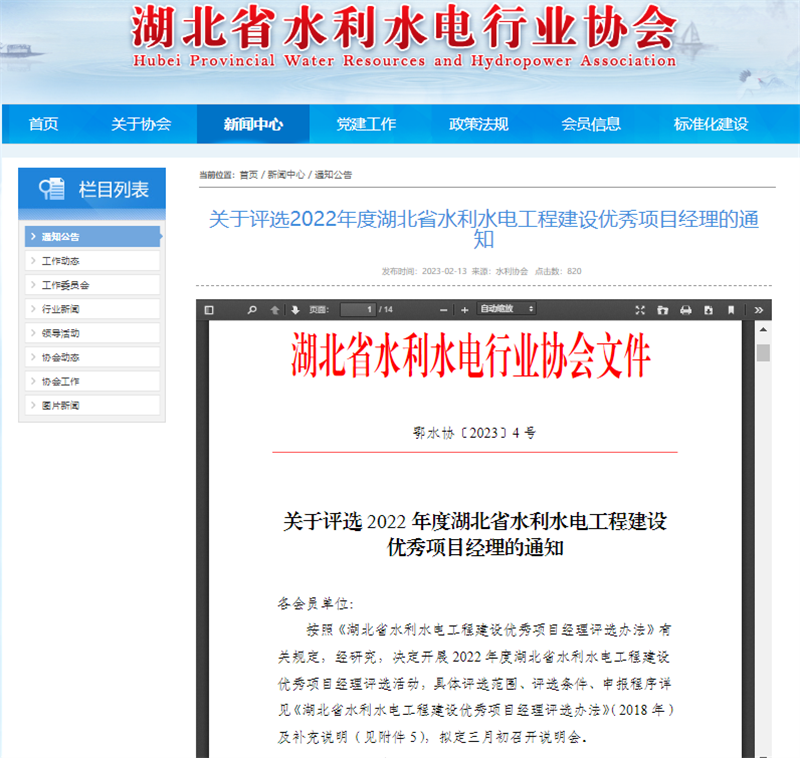
Task: Zoom out using the minus icon
Action: point(442,309)
